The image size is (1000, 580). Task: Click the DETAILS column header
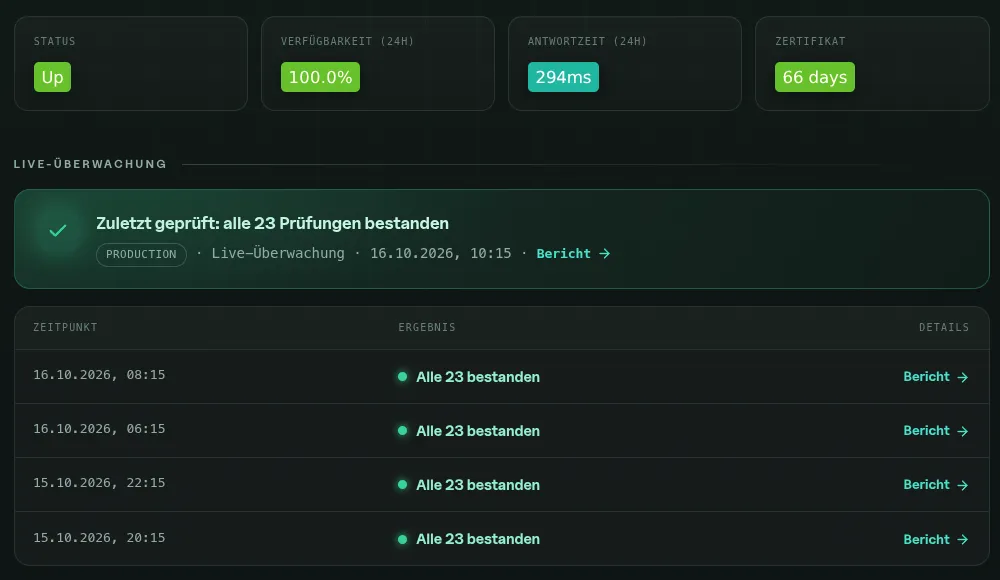(944, 327)
